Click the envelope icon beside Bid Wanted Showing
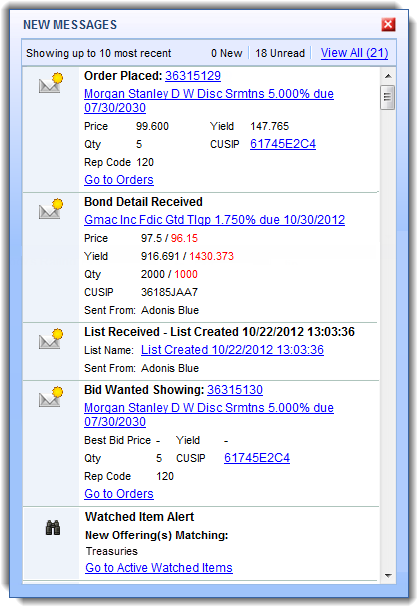The image size is (418, 607). (51, 396)
